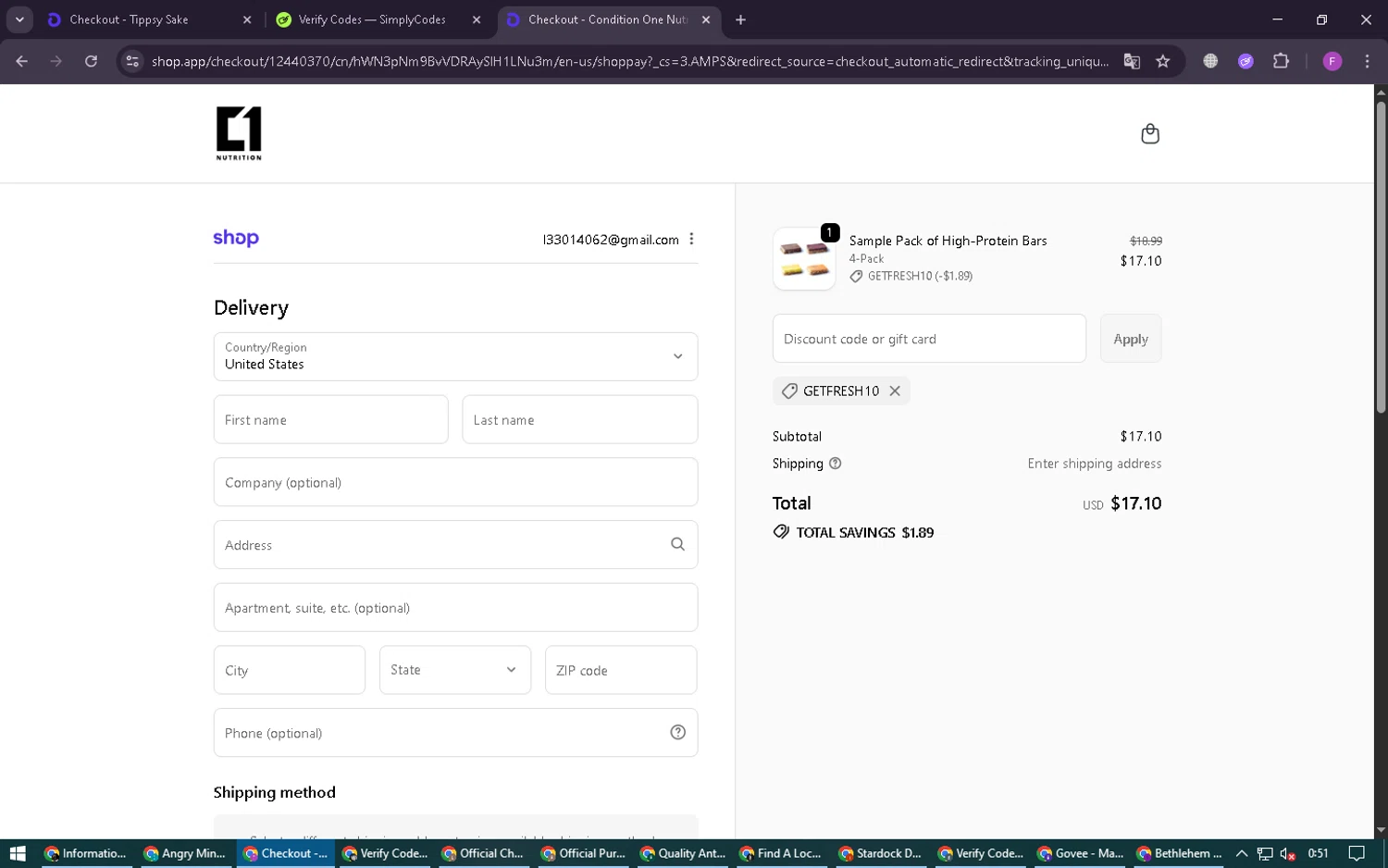Click the Discount code or gift card field
Image resolution: width=1388 pixels, height=868 pixels.
tap(929, 339)
